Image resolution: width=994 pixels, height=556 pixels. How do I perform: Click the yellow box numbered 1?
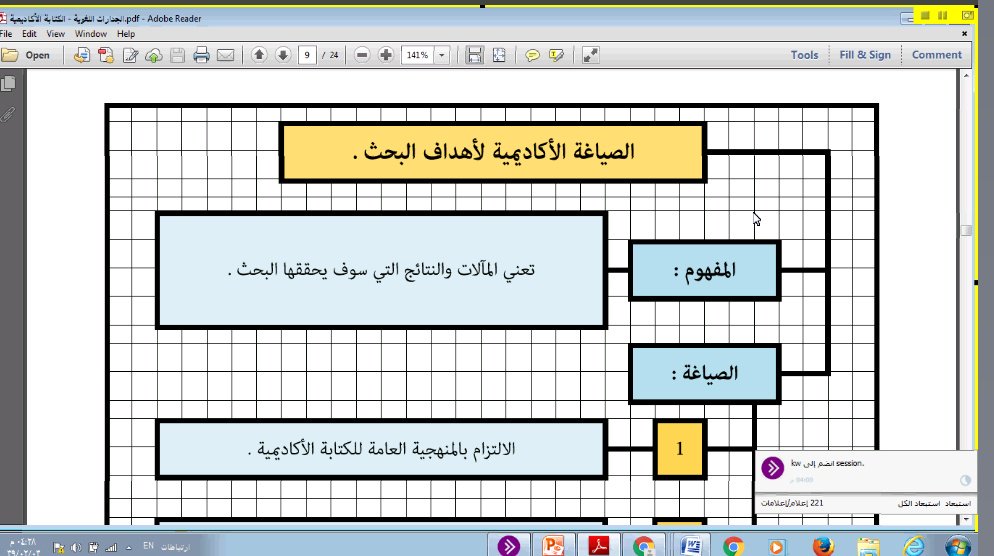[x=680, y=449]
